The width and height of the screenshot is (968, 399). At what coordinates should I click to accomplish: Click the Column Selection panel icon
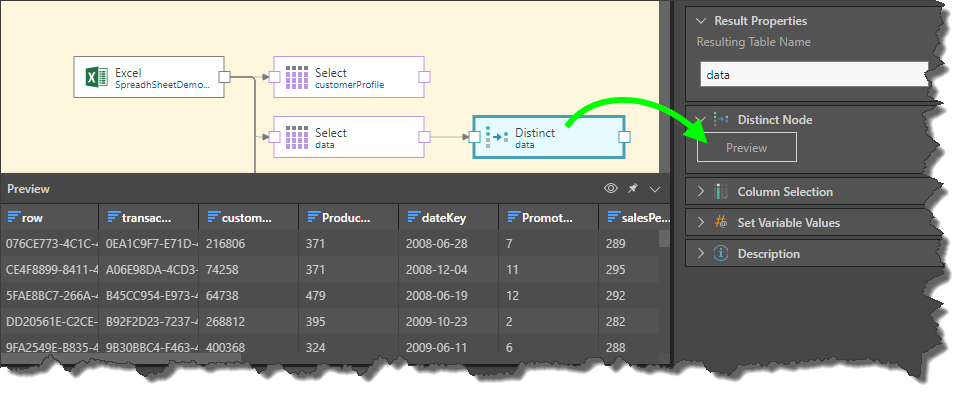point(721,191)
